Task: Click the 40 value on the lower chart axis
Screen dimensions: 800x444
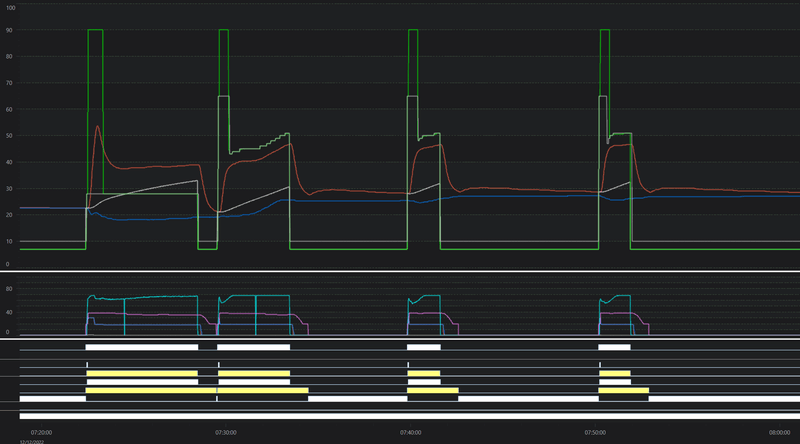Action: 9,312
